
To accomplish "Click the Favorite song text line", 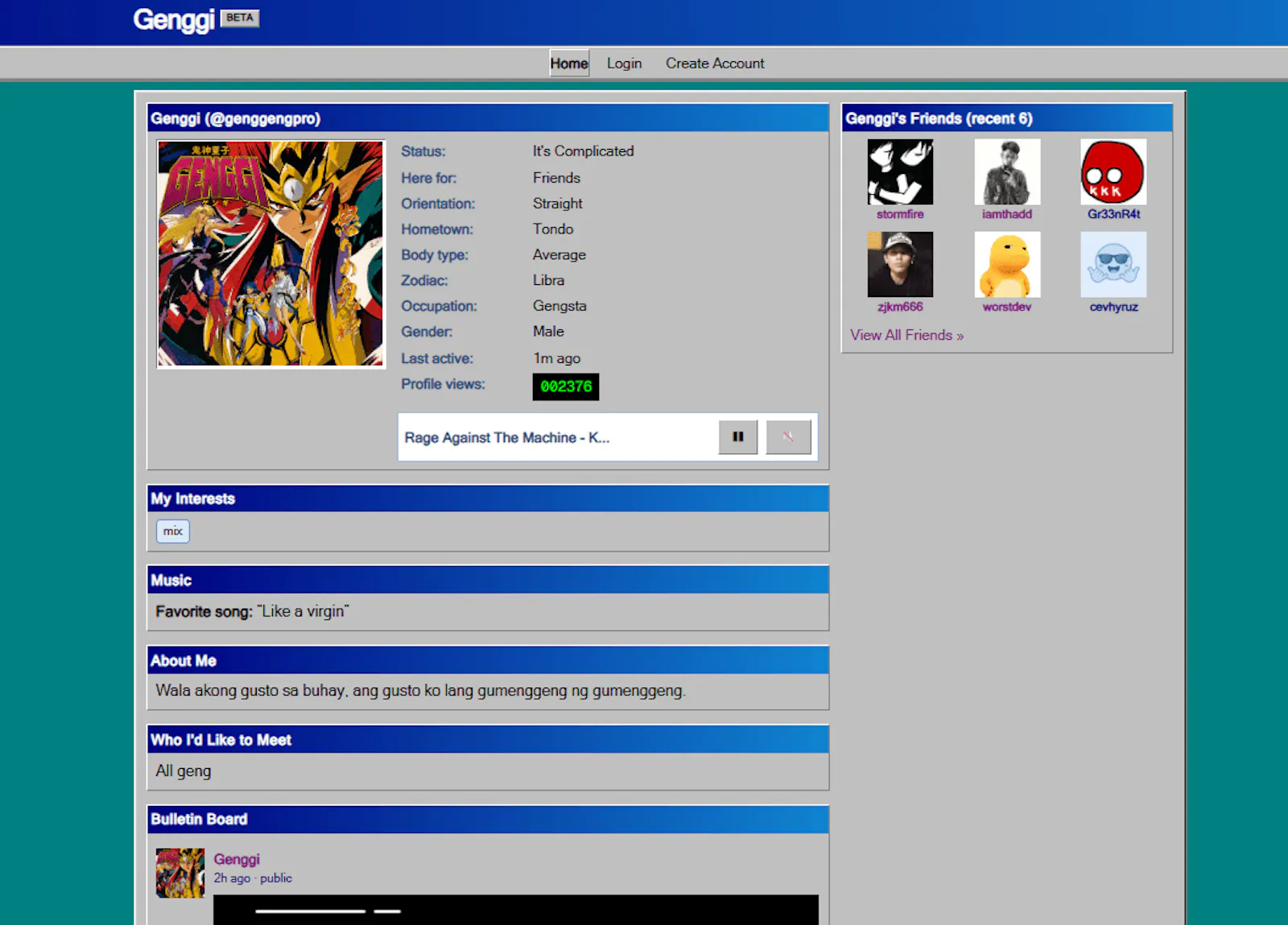I will (x=252, y=611).
